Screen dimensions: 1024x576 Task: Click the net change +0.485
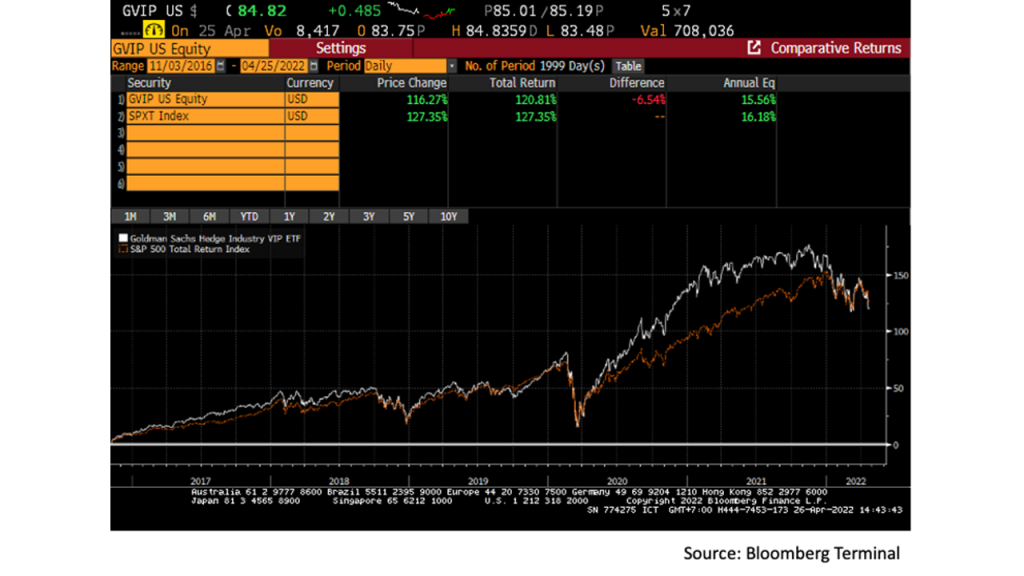tap(354, 10)
